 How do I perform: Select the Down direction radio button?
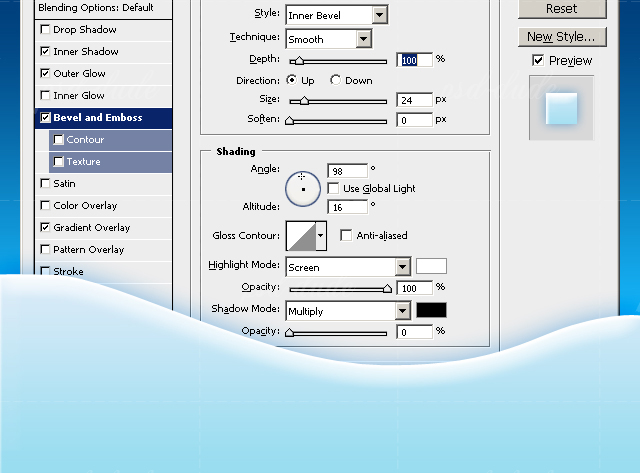(x=336, y=80)
